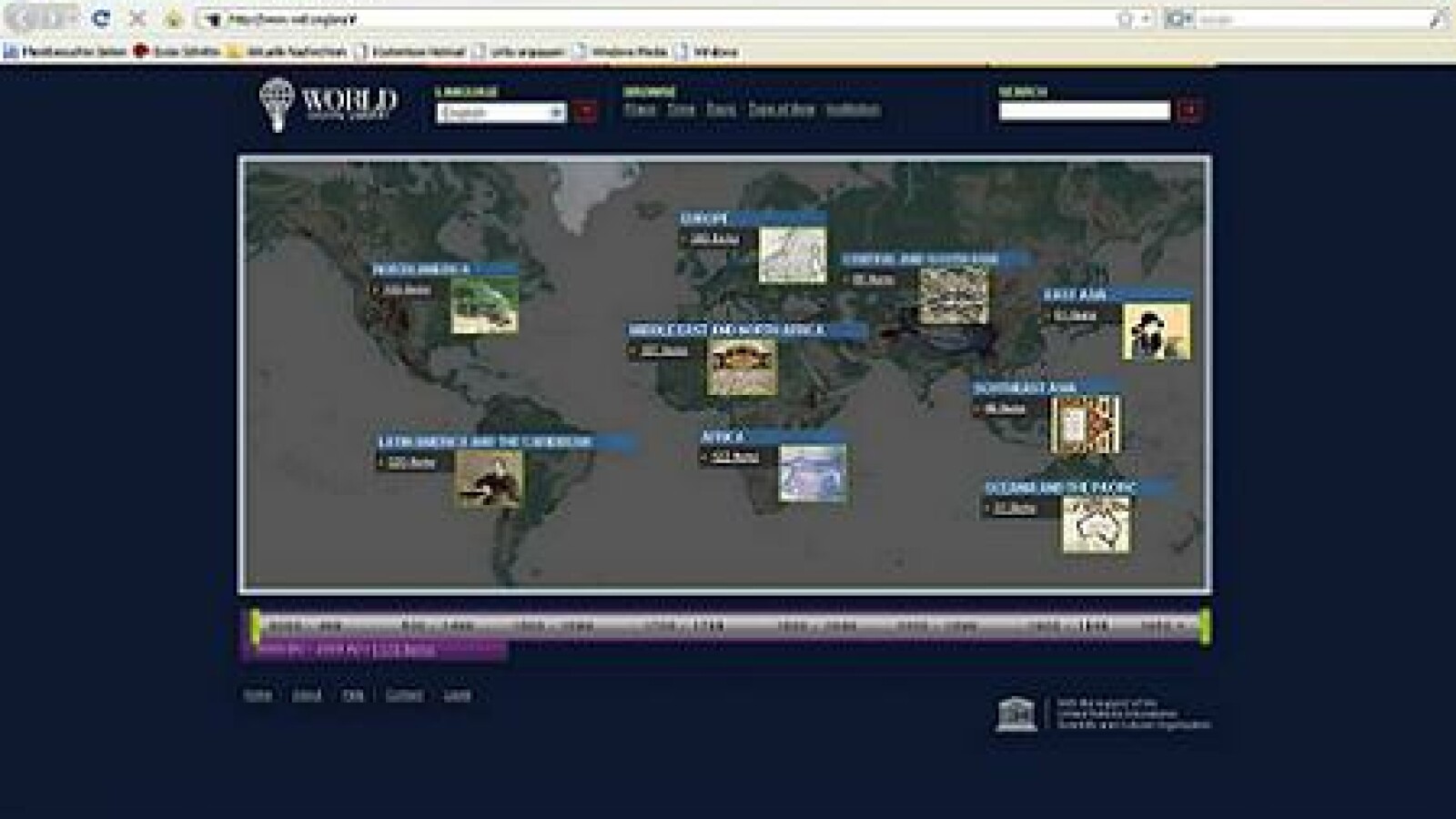Go to the browser home page icon
The image size is (1456, 819).
[174, 18]
